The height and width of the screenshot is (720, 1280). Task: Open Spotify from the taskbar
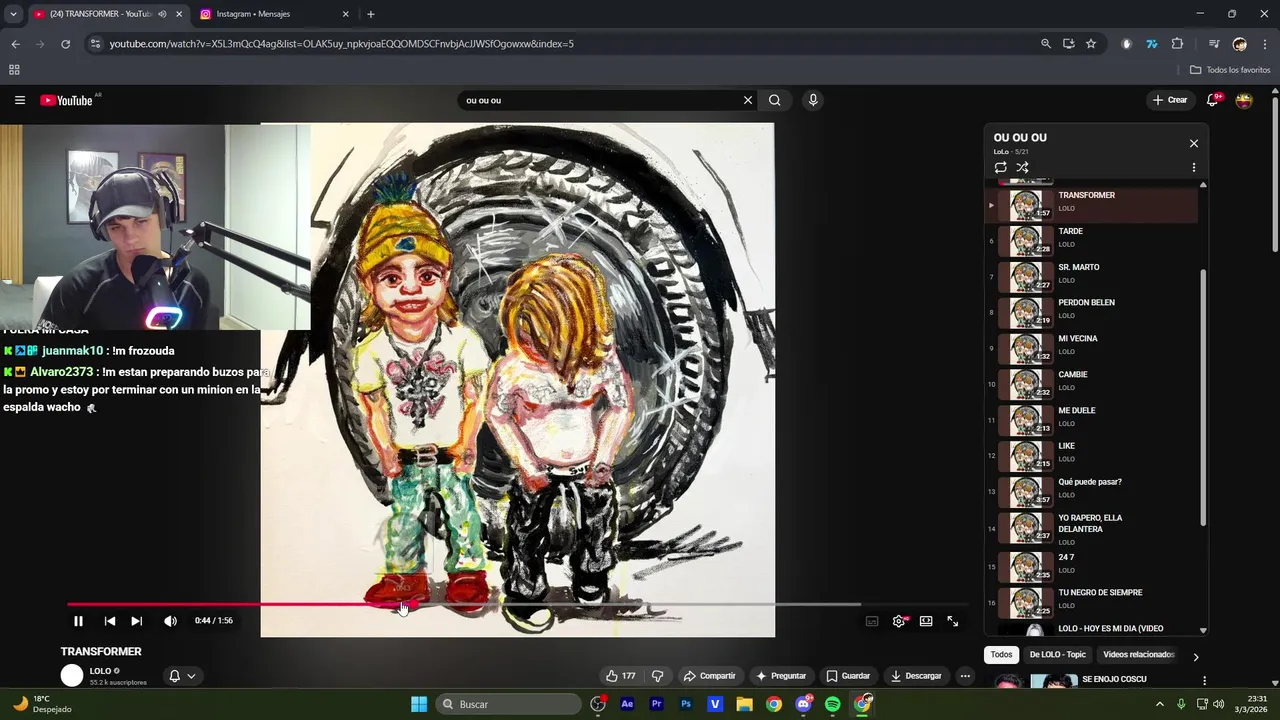(833, 704)
